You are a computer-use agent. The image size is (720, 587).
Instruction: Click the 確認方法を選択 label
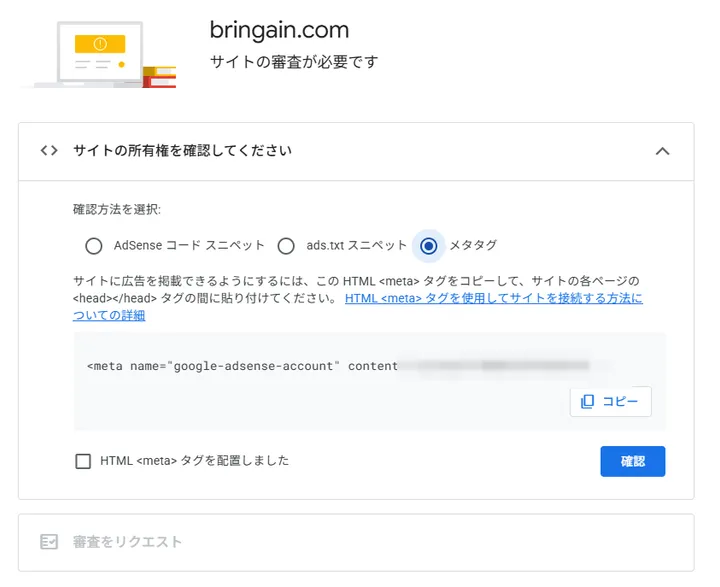point(117,209)
